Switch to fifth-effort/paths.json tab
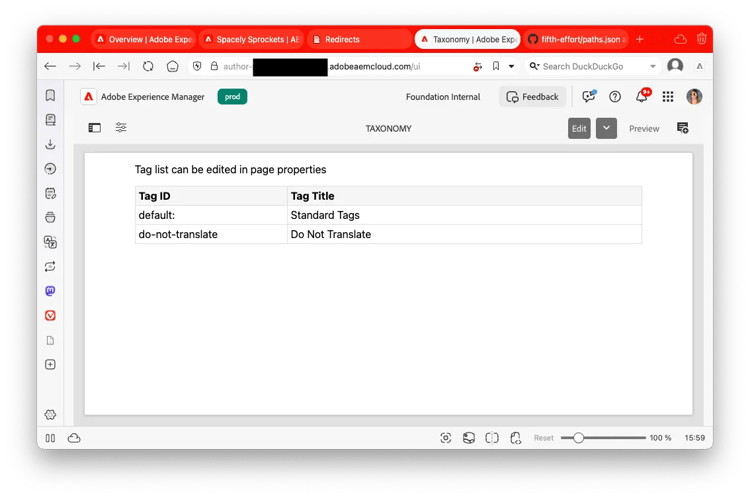The image size is (750, 498). click(x=577, y=39)
